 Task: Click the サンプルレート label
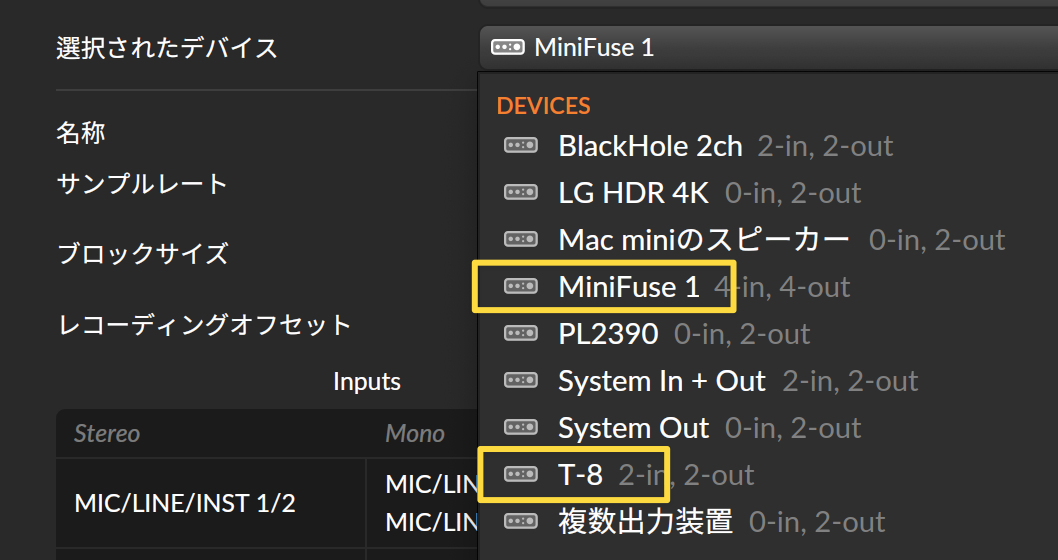[142, 184]
